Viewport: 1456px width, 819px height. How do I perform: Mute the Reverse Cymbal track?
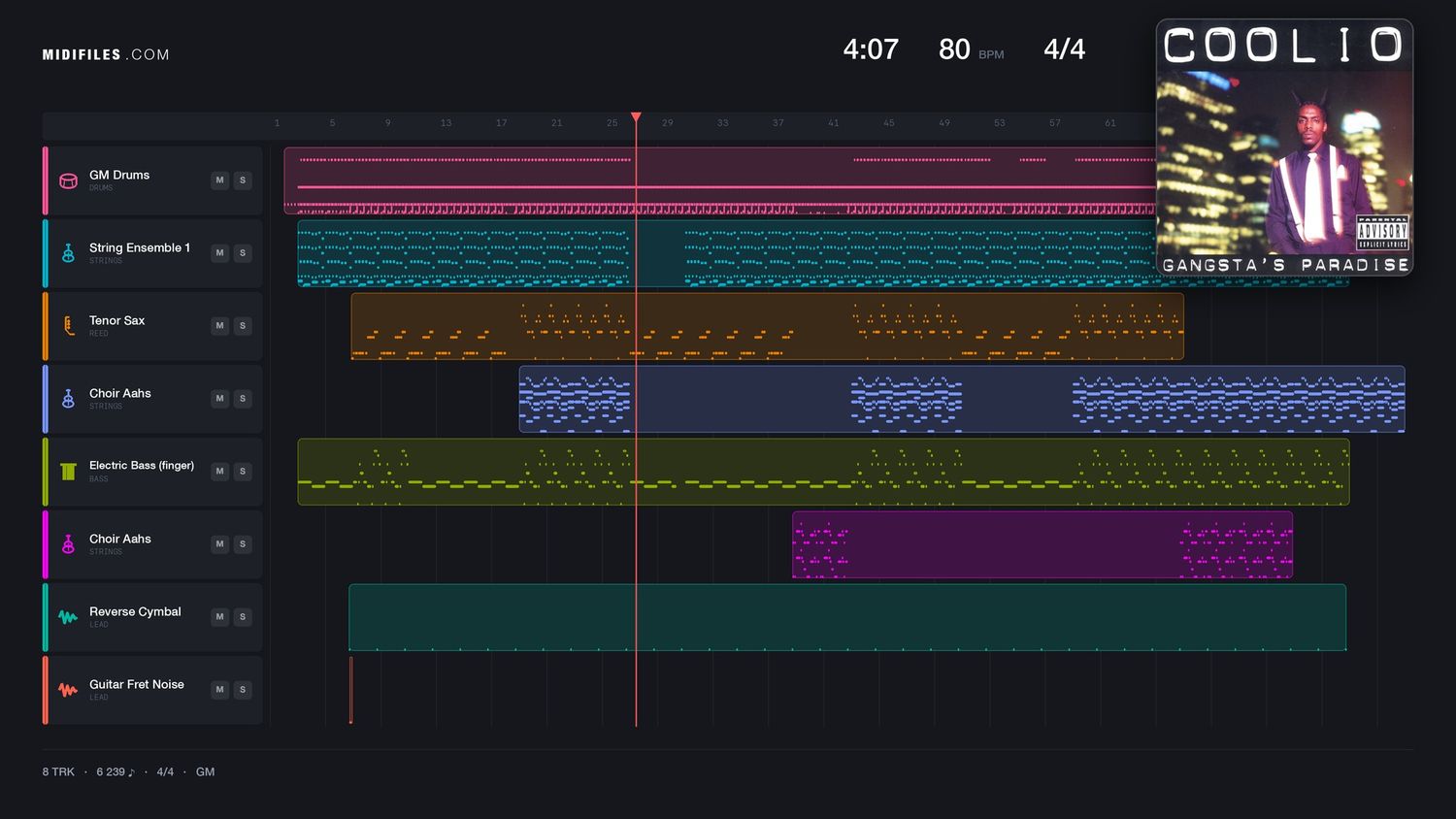220,617
